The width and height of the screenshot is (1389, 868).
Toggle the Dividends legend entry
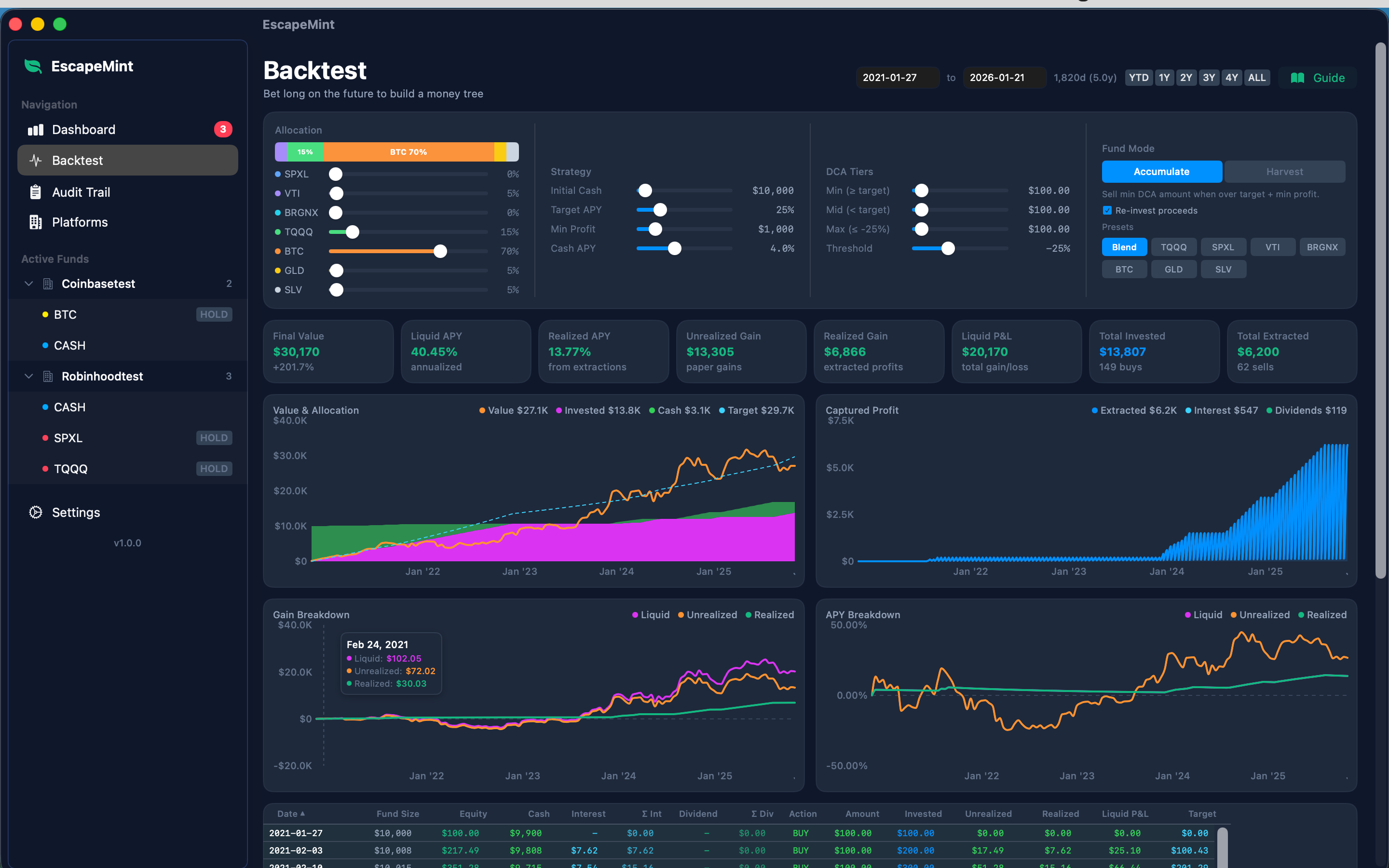tap(1307, 410)
